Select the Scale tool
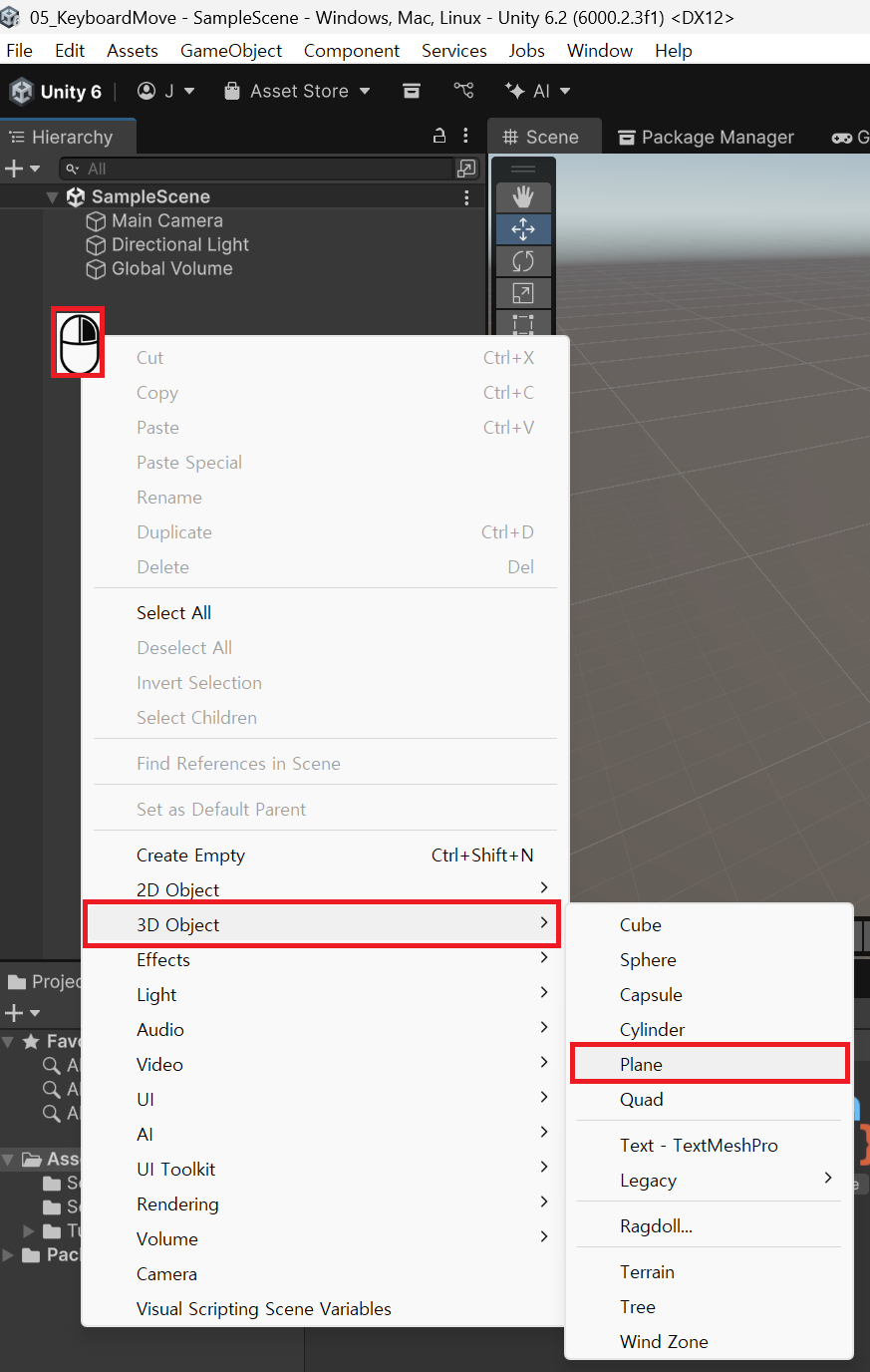Viewport: 870px width, 1372px height. click(523, 293)
